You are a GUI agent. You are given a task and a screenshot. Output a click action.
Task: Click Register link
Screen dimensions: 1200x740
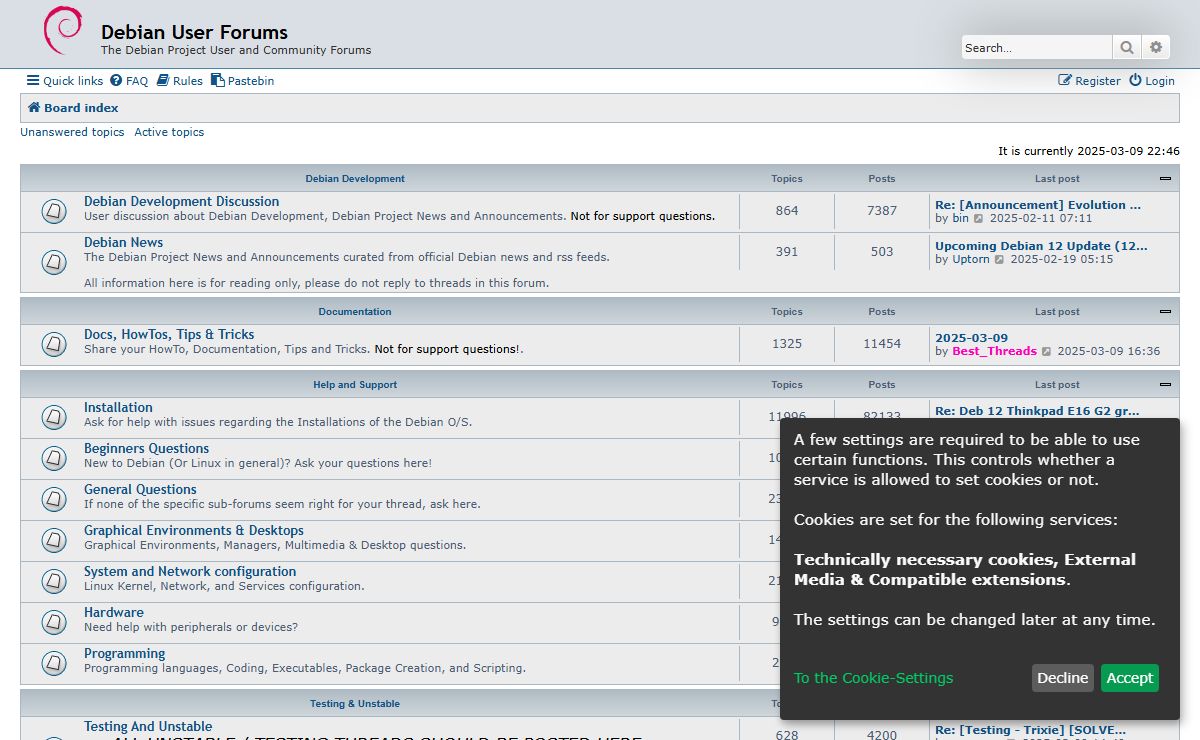click(1089, 81)
